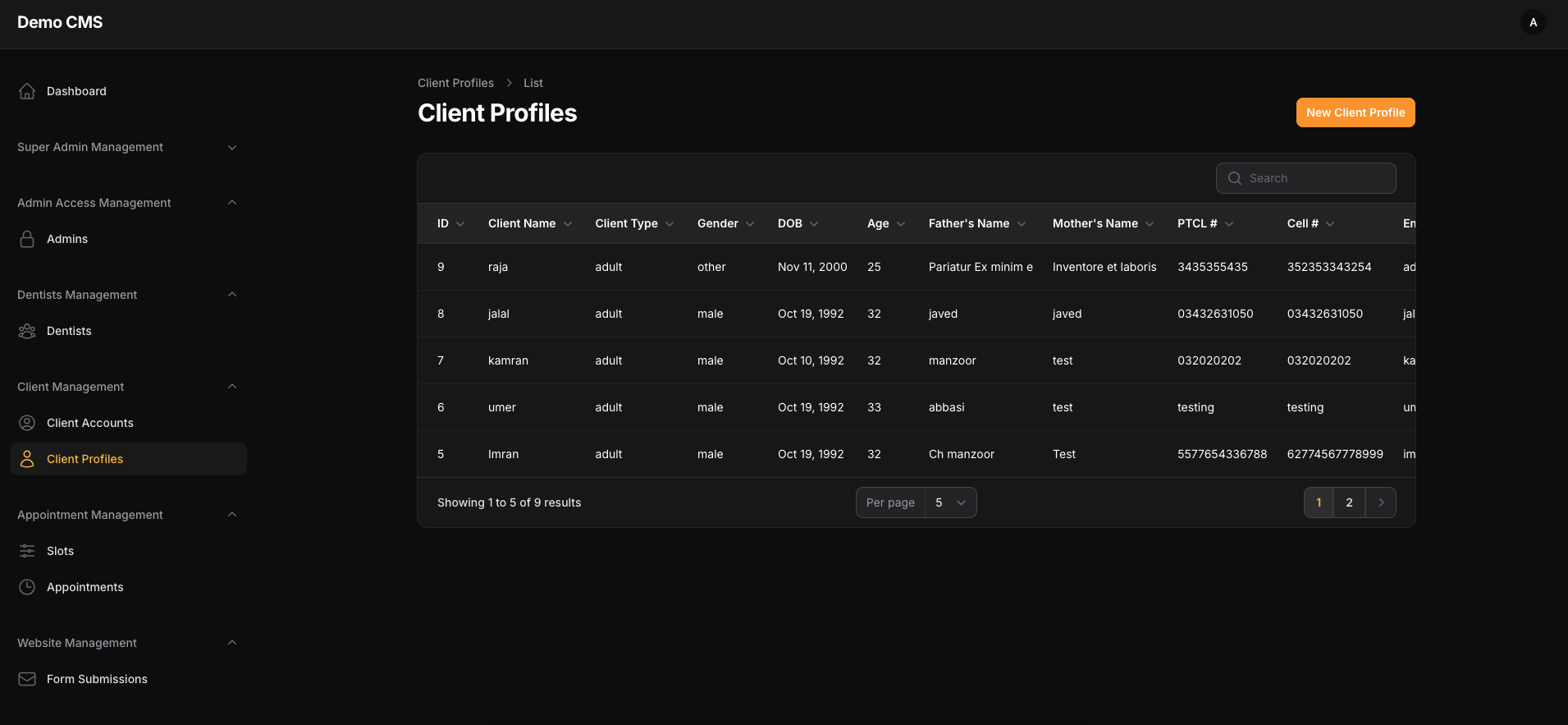Go to page 2 of results
This screenshot has height=725, width=1568.
[1349, 502]
